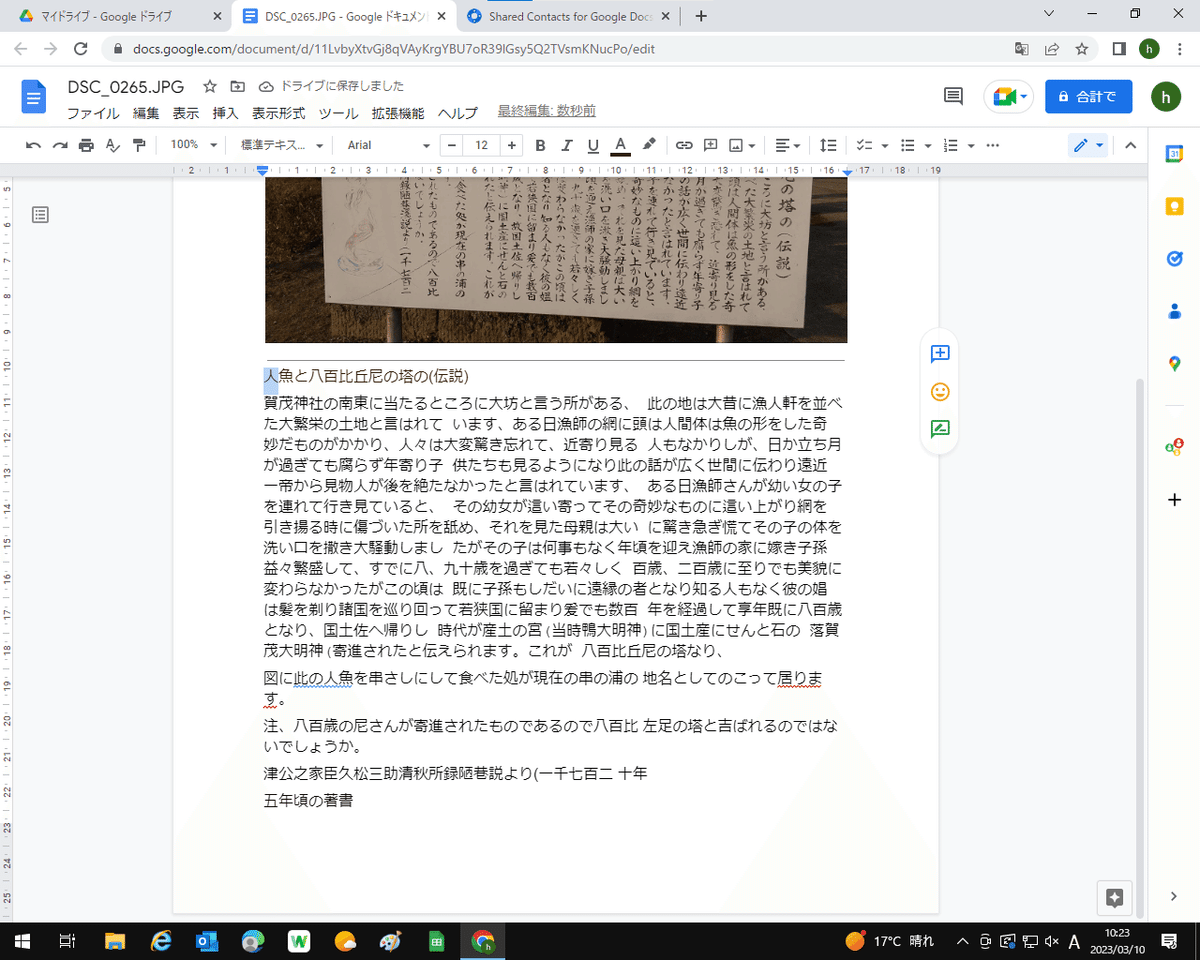Star the document DSC_0265.JPG
This screenshot has height=960, width=1200.
tap(210, 86)
